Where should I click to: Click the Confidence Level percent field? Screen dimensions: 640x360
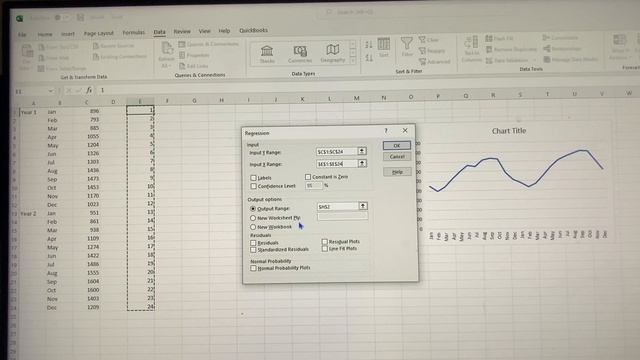pos(313,186)
